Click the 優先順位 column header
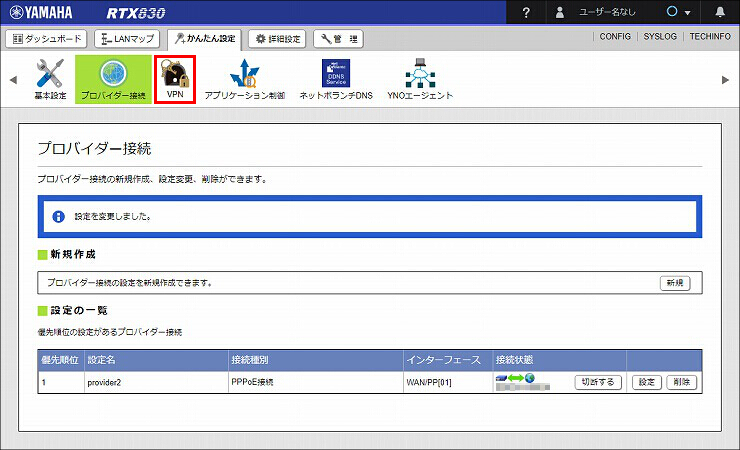 pos(60,360)
